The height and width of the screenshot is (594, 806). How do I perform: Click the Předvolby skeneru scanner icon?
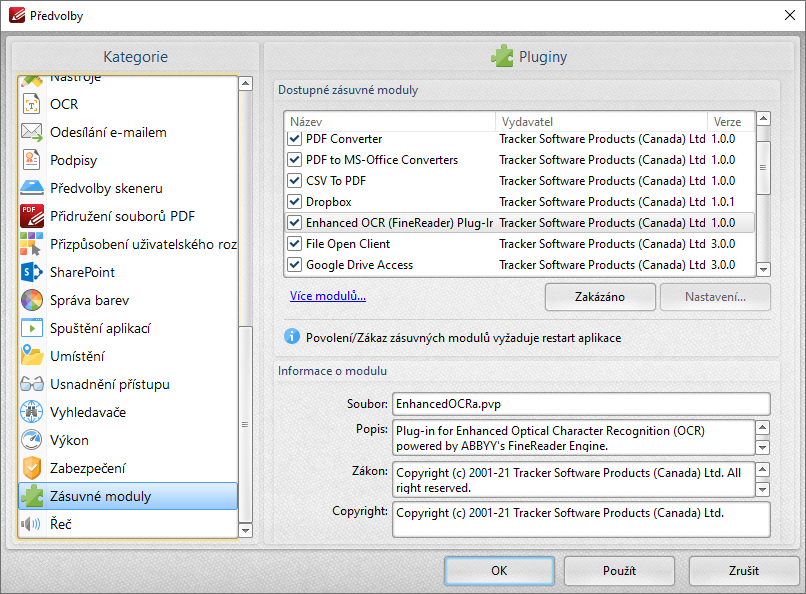pyautogui.click(x=31, y=188)
